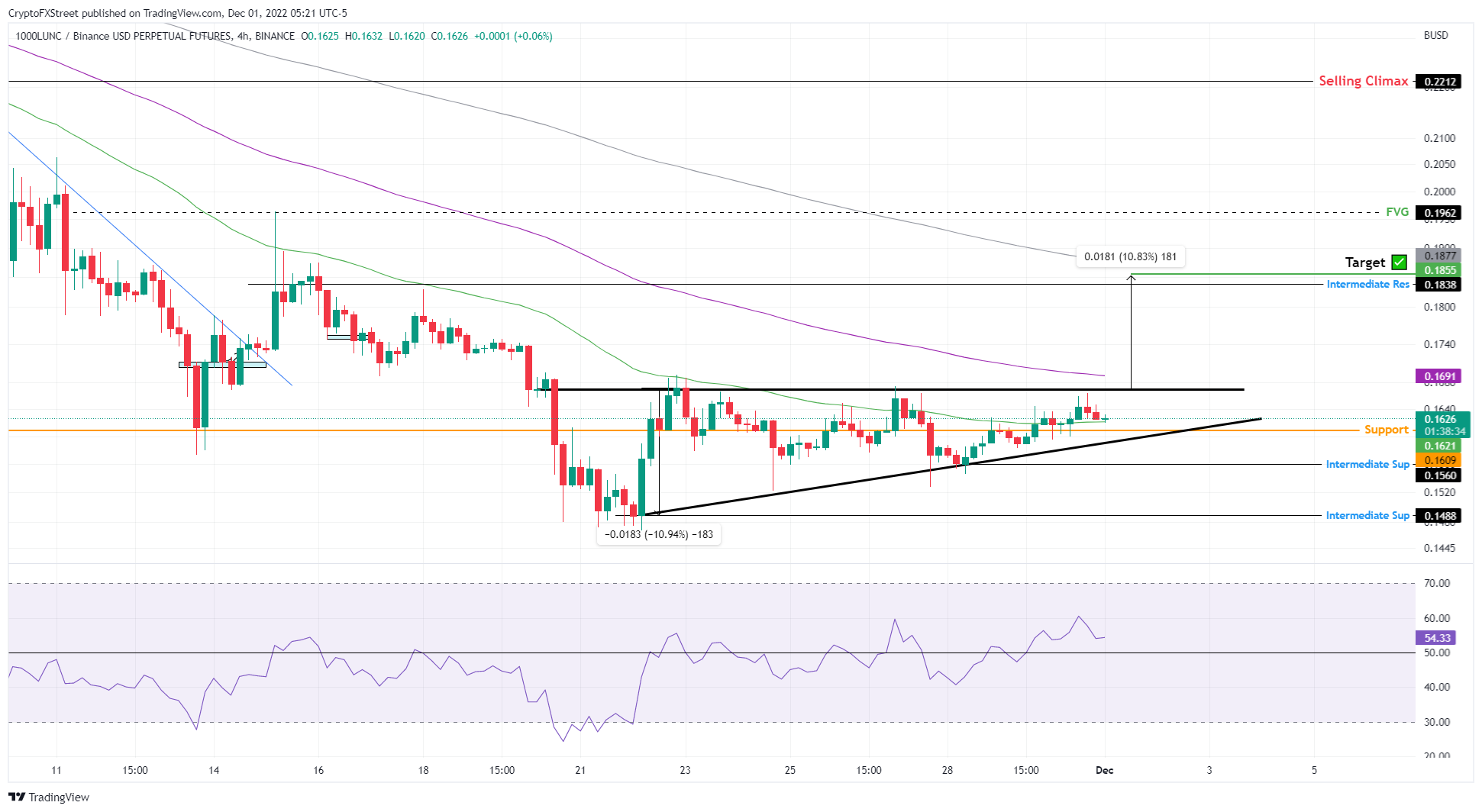This screenshot has width=1482, height=812.
Task: Click the purple 0.1691 price tag
Action: pyautogui.click(x=1438, y=376)
